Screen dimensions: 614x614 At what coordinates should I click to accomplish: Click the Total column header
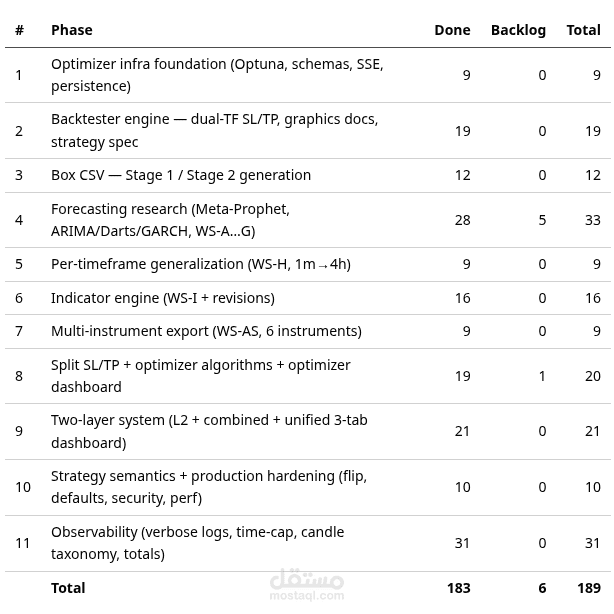tap(583, 30)
